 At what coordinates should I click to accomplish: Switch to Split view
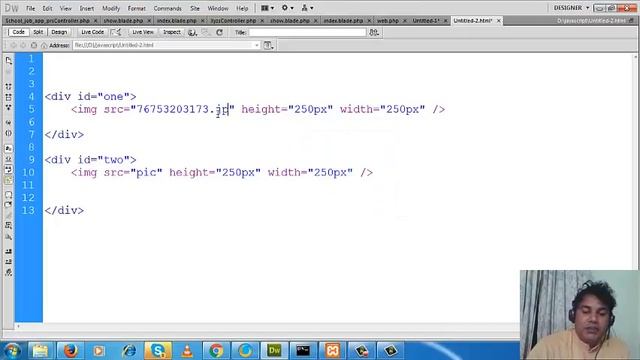point(38,32)
